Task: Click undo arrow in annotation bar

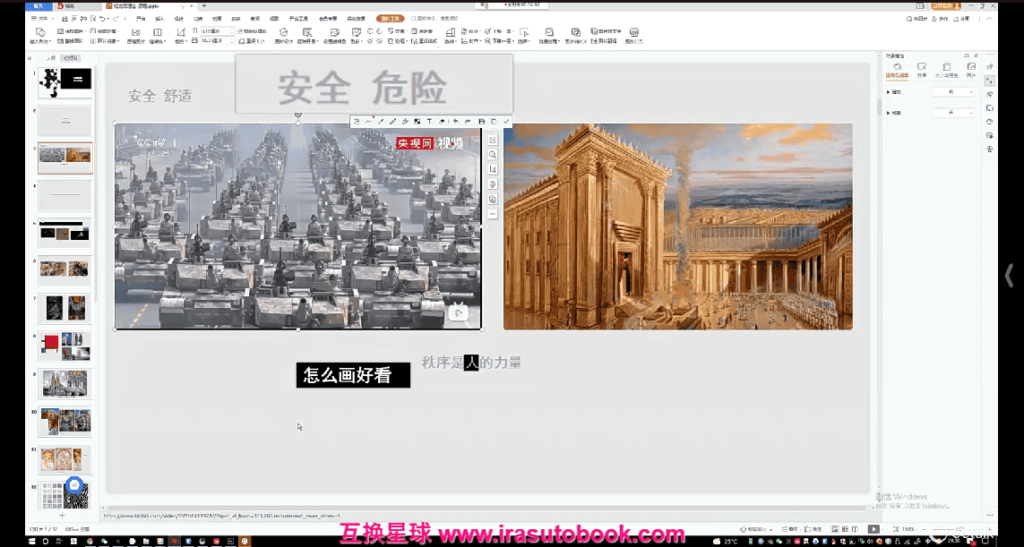Action: click(456, 121)
